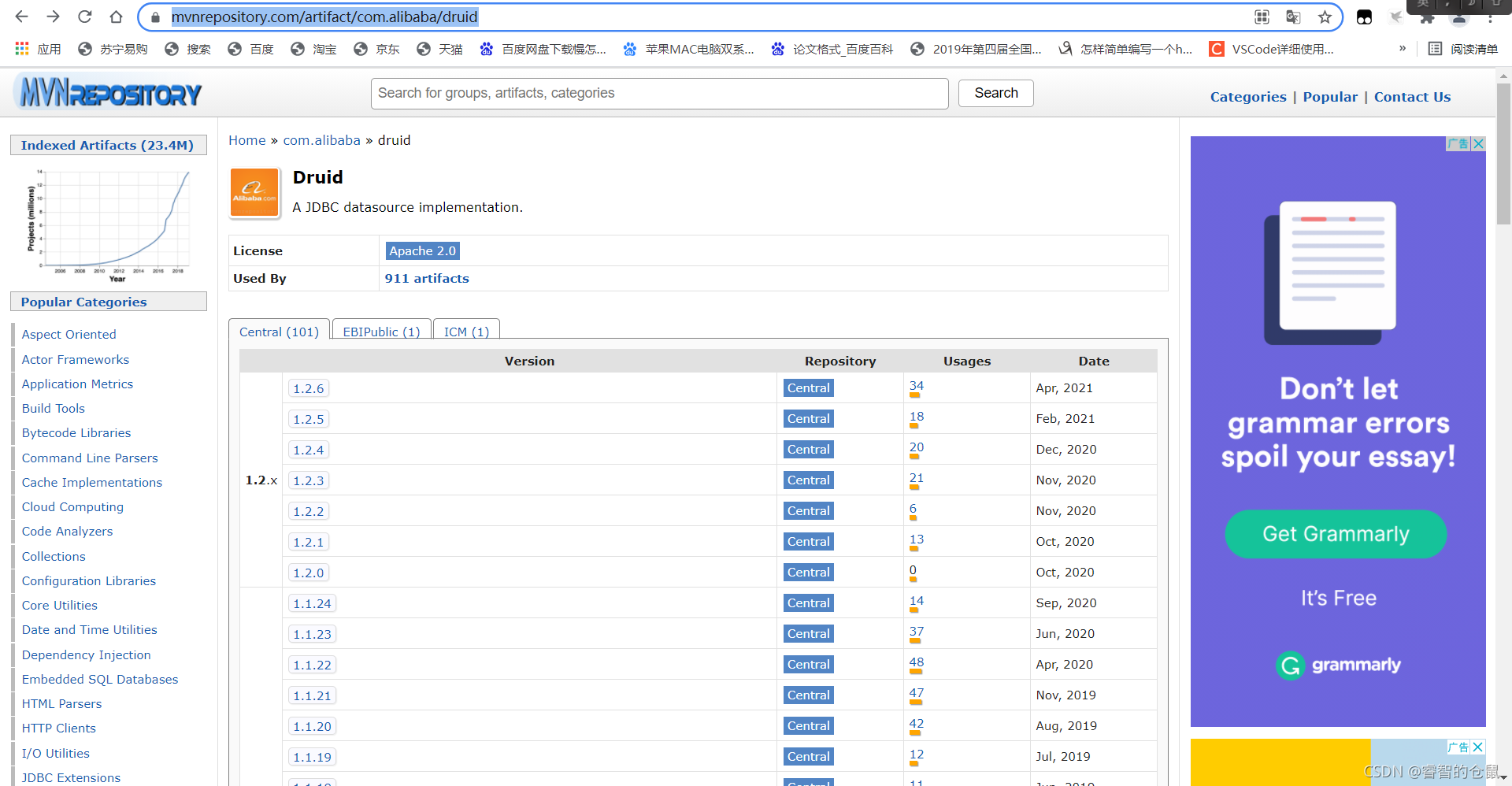Reload the current page
The image size is (1512, 786).
click(x=85, y=17)
